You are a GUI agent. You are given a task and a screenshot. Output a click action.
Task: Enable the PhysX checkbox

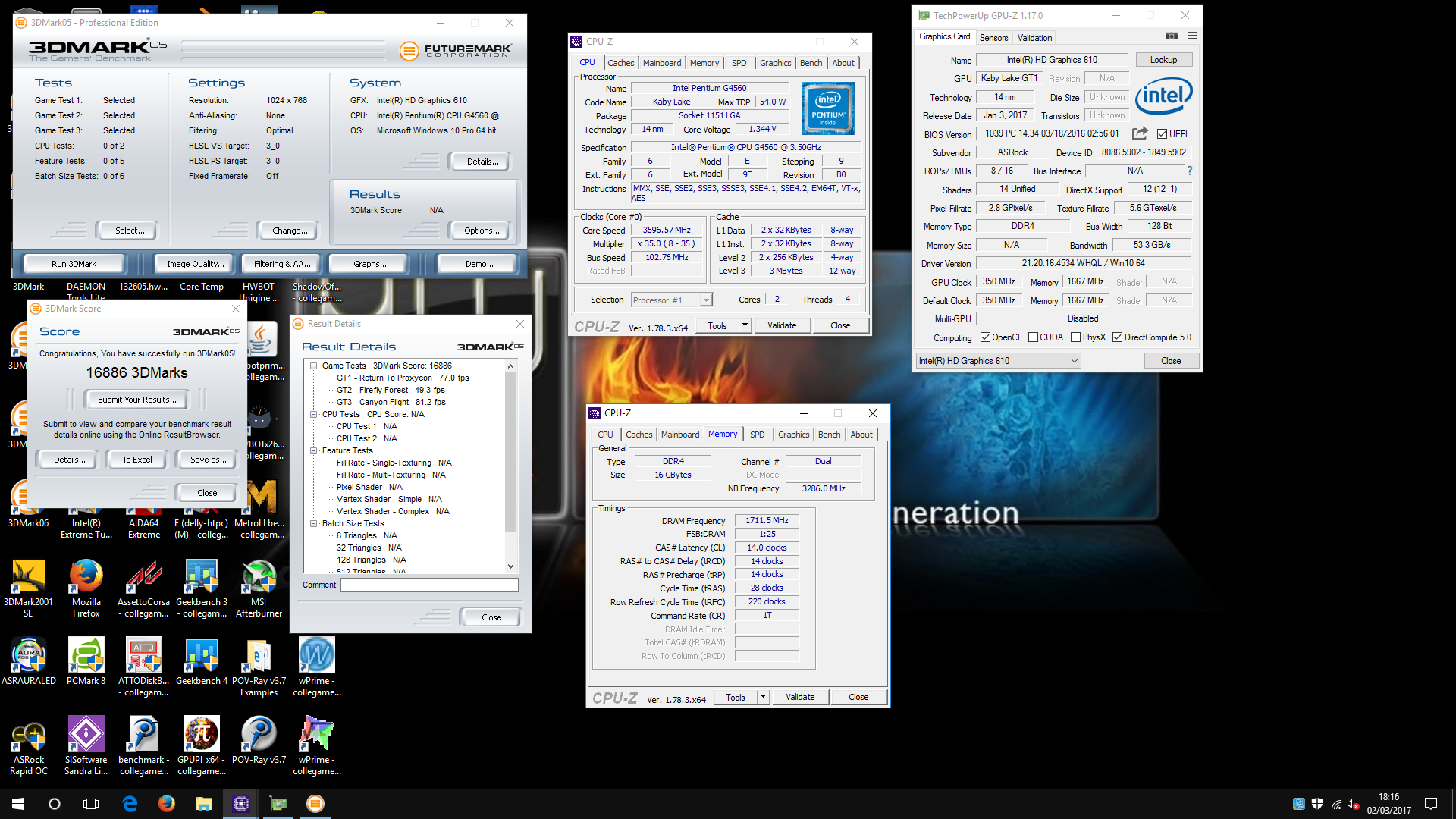pos(1075,337)
